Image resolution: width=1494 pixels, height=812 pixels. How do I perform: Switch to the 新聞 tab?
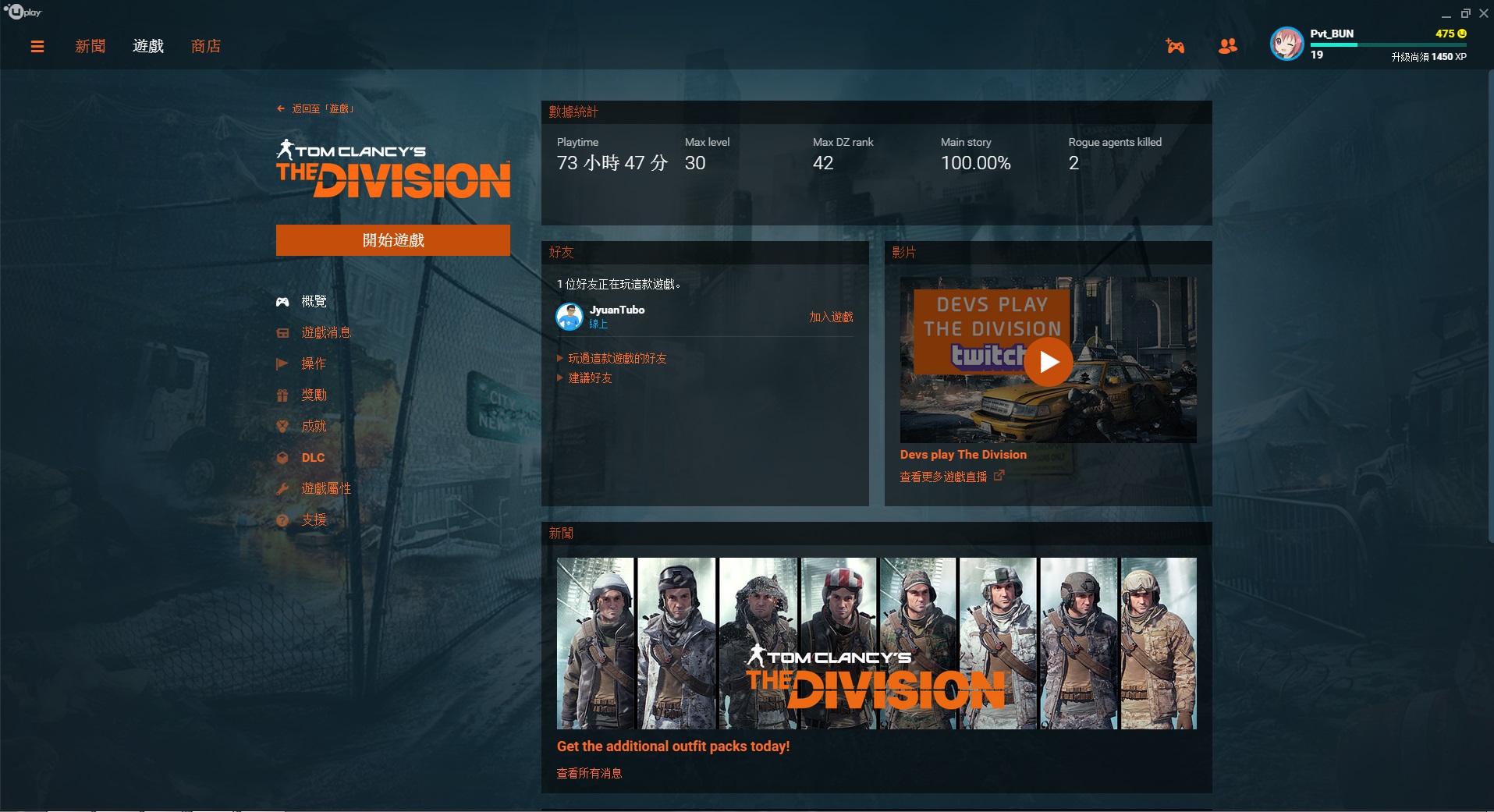coord(90,47)
